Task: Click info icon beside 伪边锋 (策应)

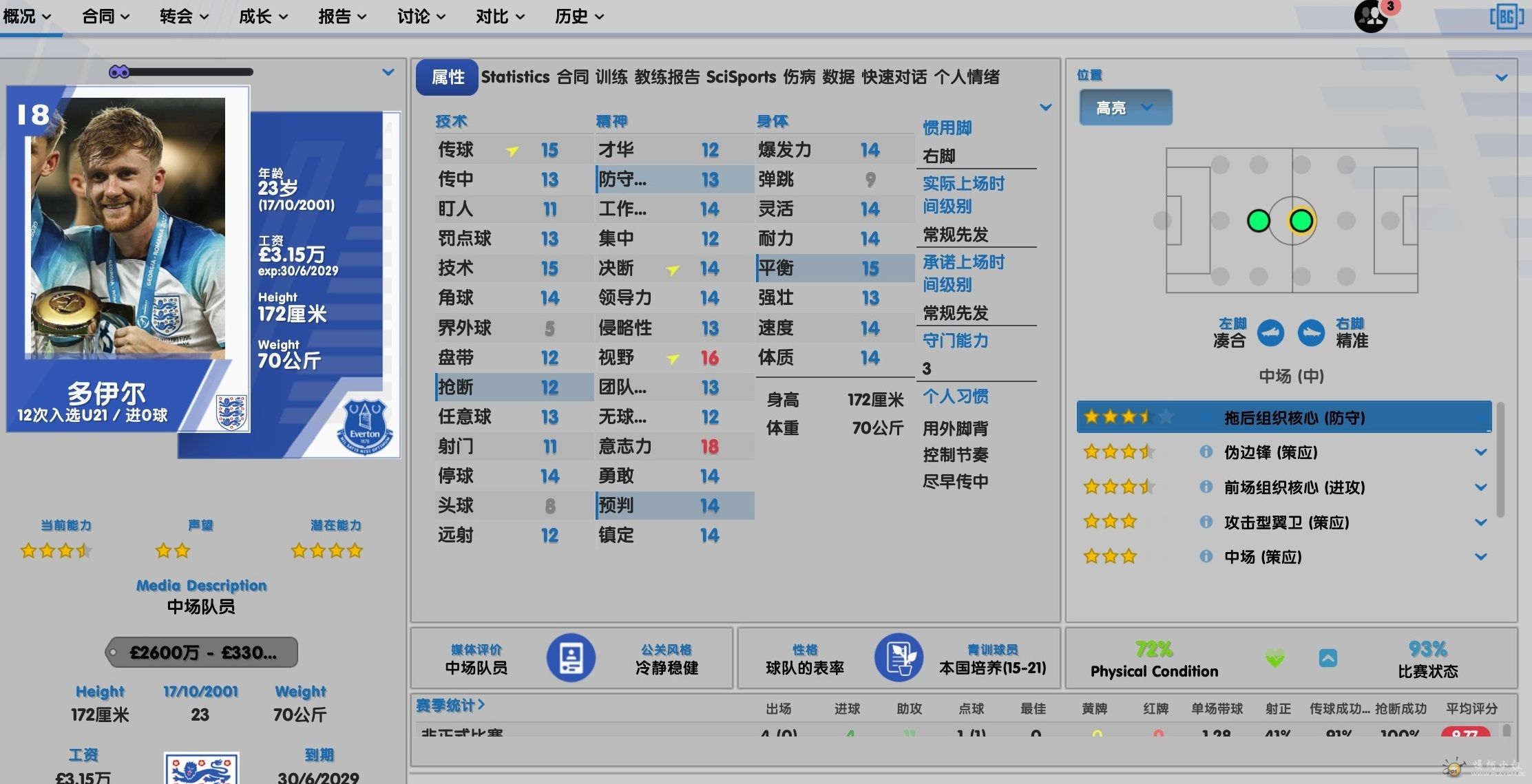Action: pos(1206,452)
